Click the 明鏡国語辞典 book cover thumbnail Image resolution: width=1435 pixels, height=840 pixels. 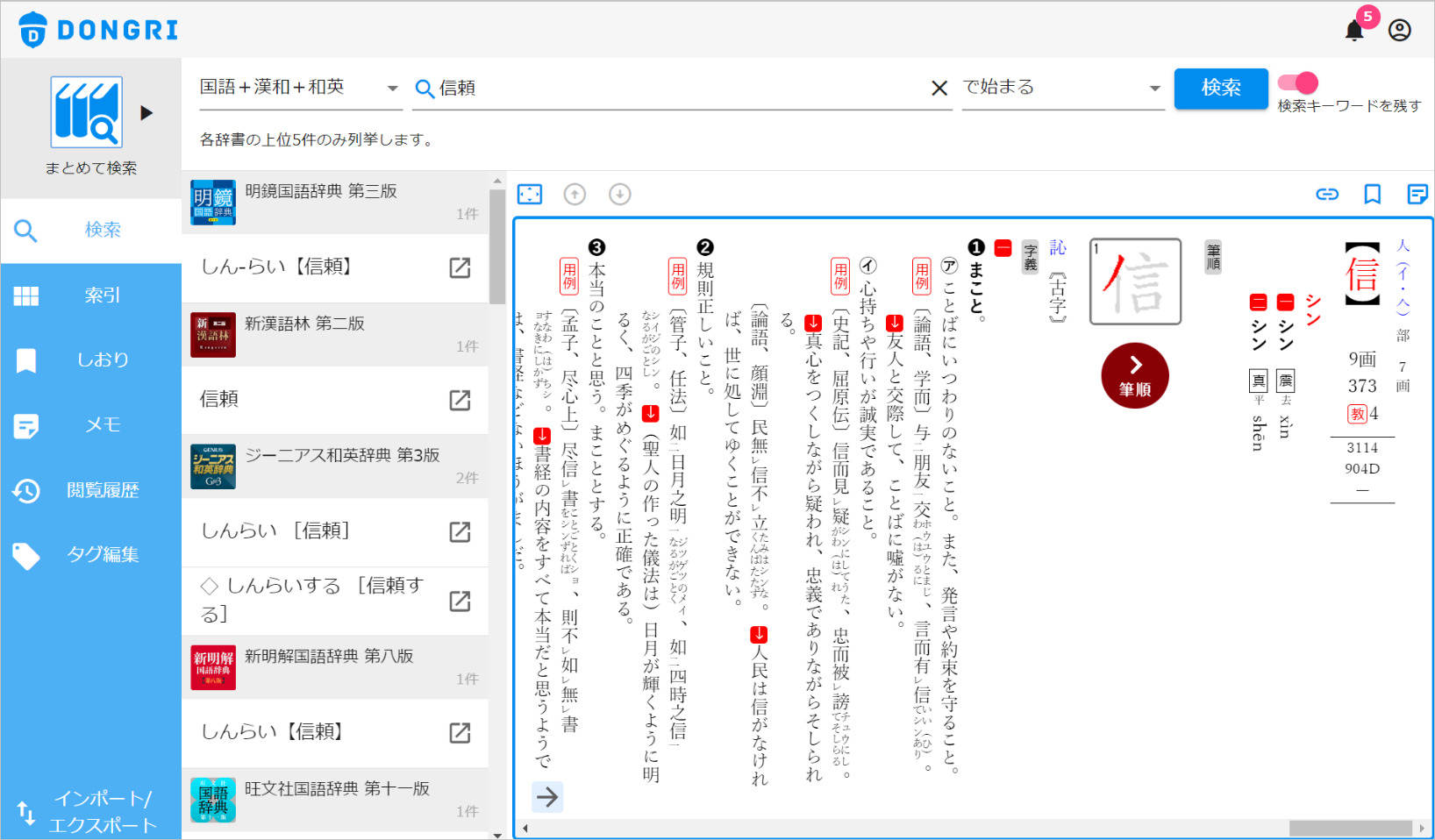[x=213, y=203]
